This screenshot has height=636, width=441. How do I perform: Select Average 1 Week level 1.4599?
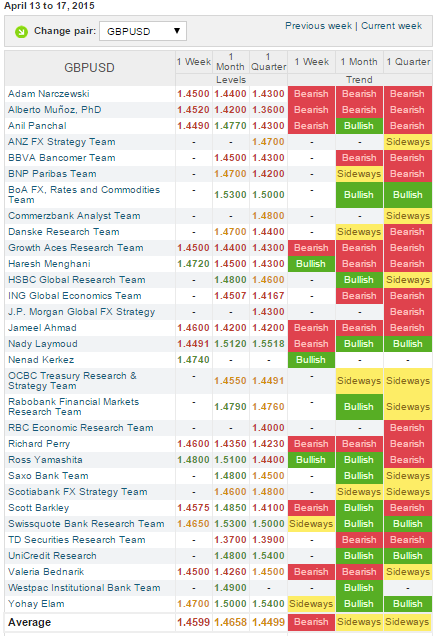[194, 622]
